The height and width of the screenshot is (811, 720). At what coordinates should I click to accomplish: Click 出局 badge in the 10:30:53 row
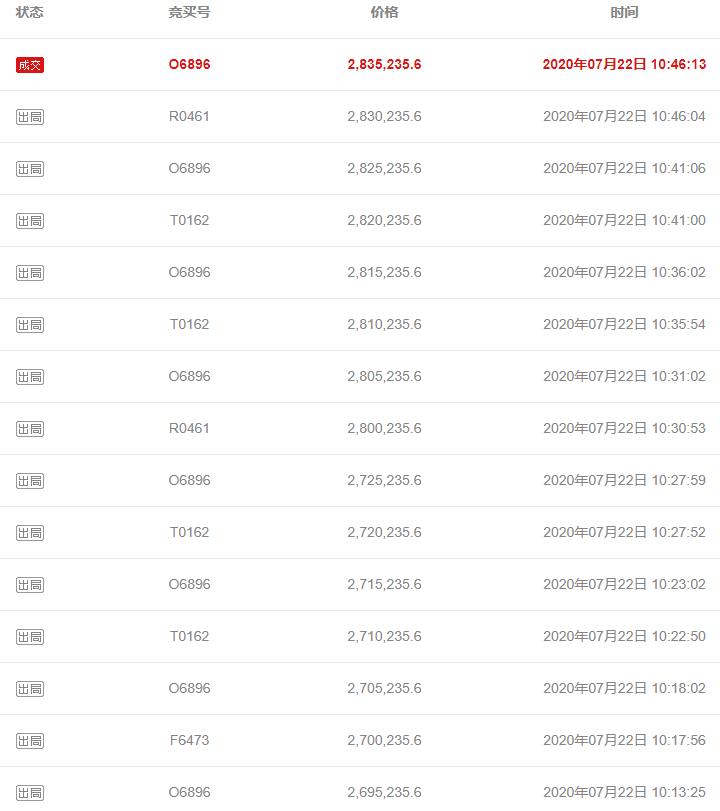pyautogui.click(x=30, y=429)
